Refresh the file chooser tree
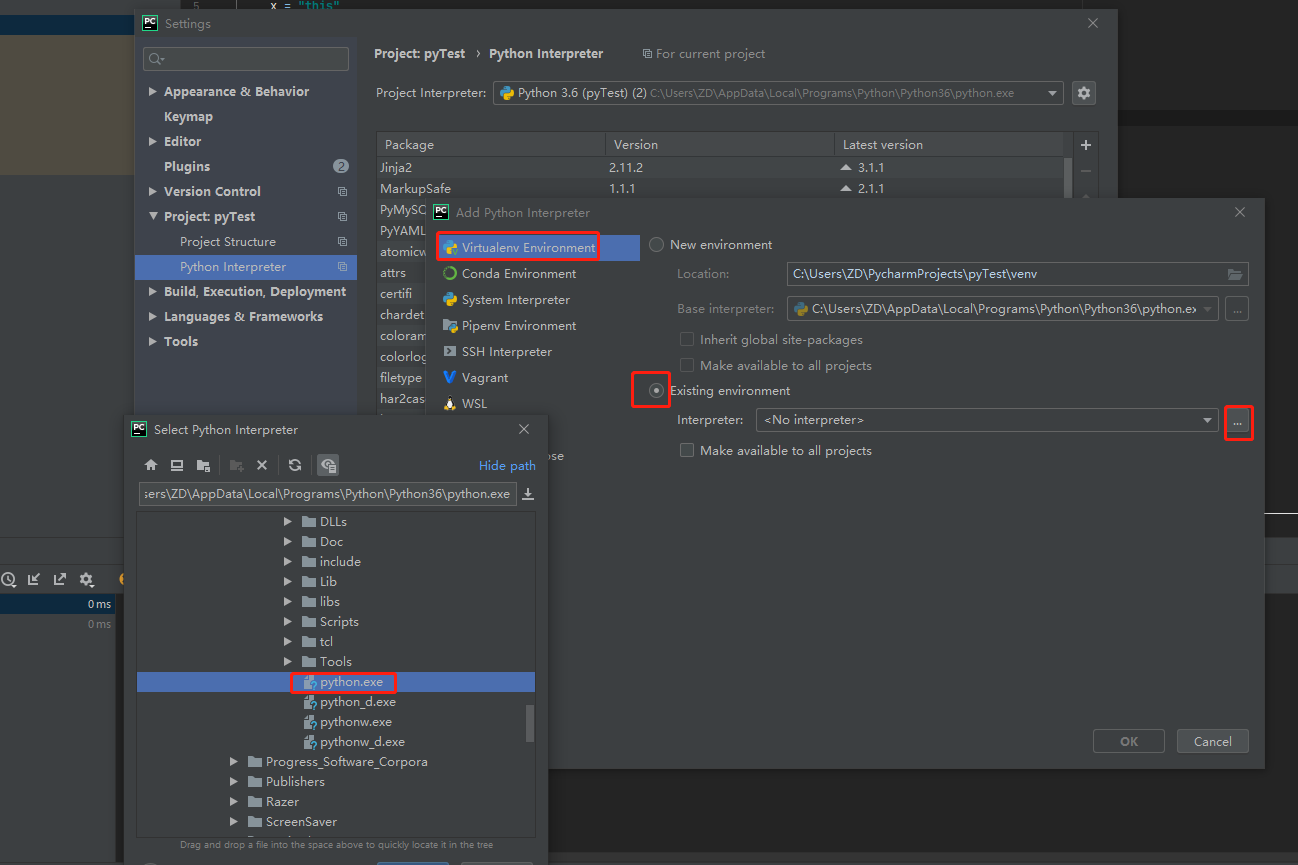Image resolution: width=1298 pixels, height=865 pixels. pos(295,465)
